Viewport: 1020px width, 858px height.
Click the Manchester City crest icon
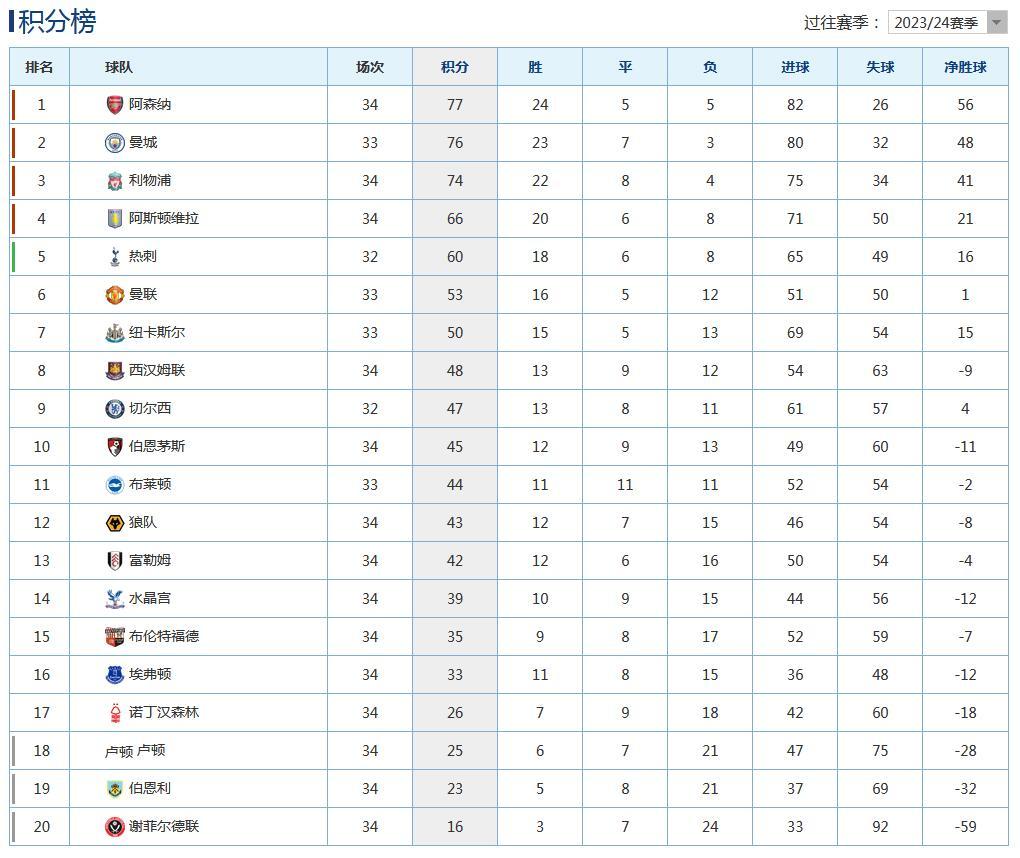pos(114,143)
